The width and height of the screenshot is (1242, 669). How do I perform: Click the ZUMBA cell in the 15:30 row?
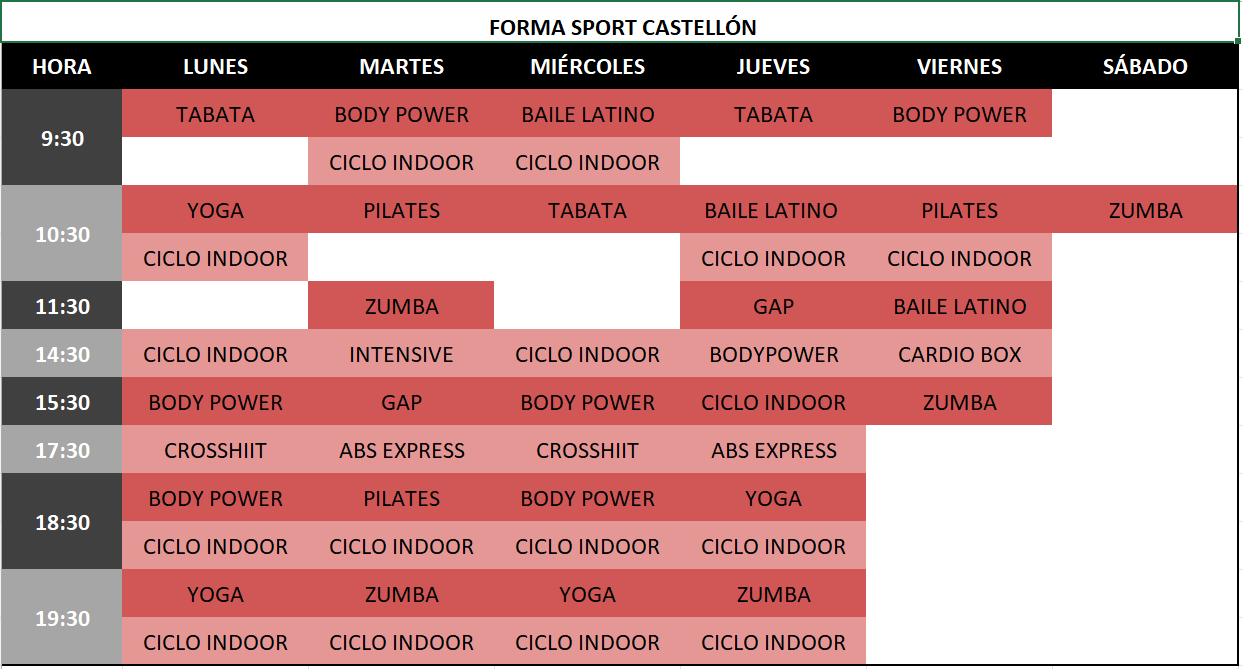click(x=959, y=403)
